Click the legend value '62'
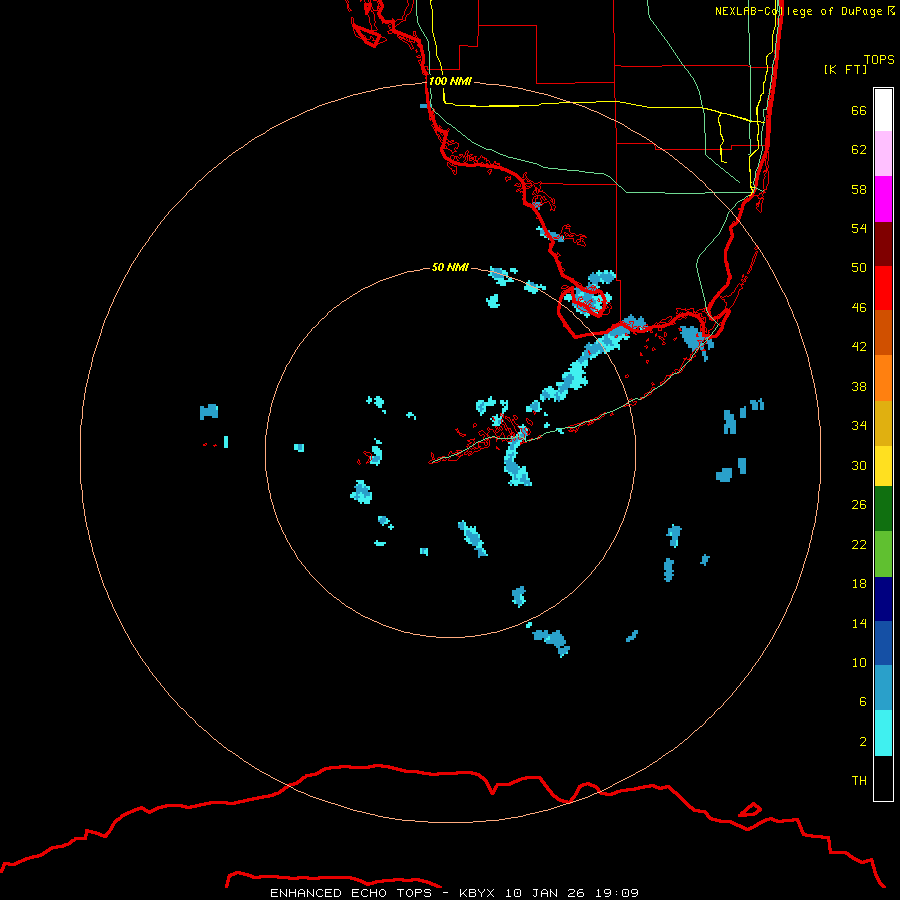This screenshot has height=900, width=900. pyautogui.click(x=859, y=149)
